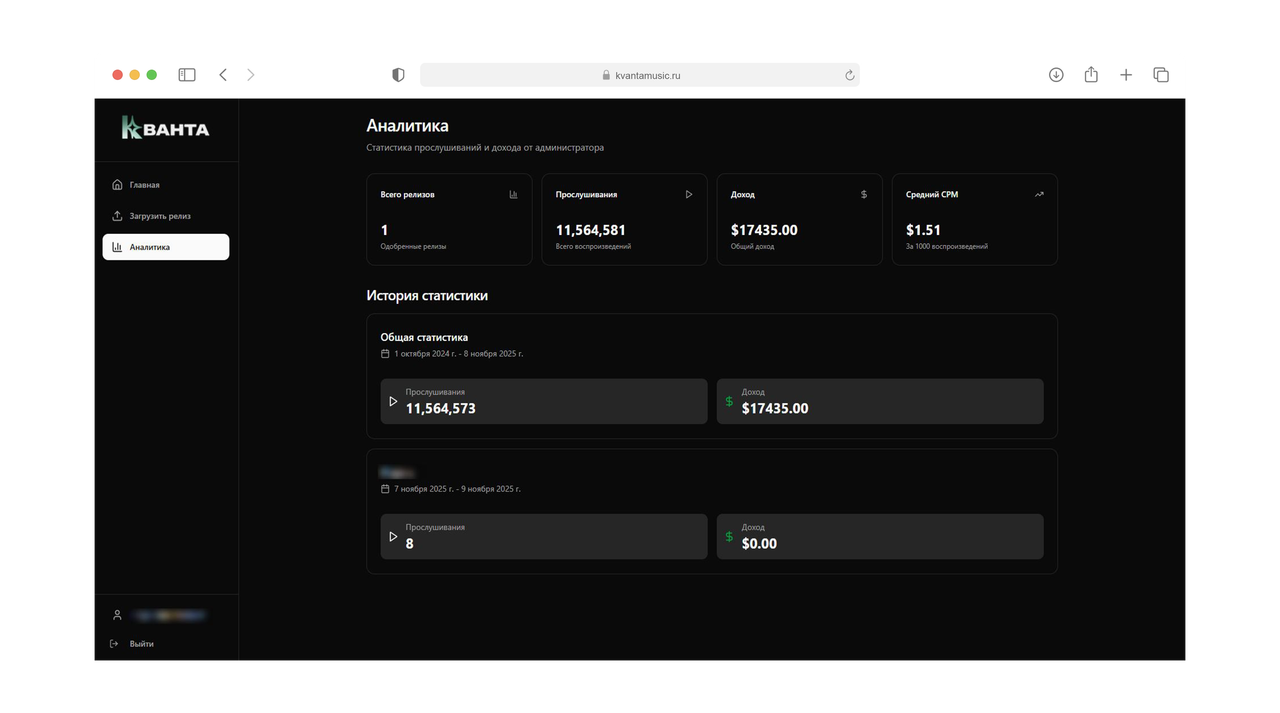Open the Загрузить релиз page
This screenshot has height=713, width=1280.
click(x=166, y=216)
